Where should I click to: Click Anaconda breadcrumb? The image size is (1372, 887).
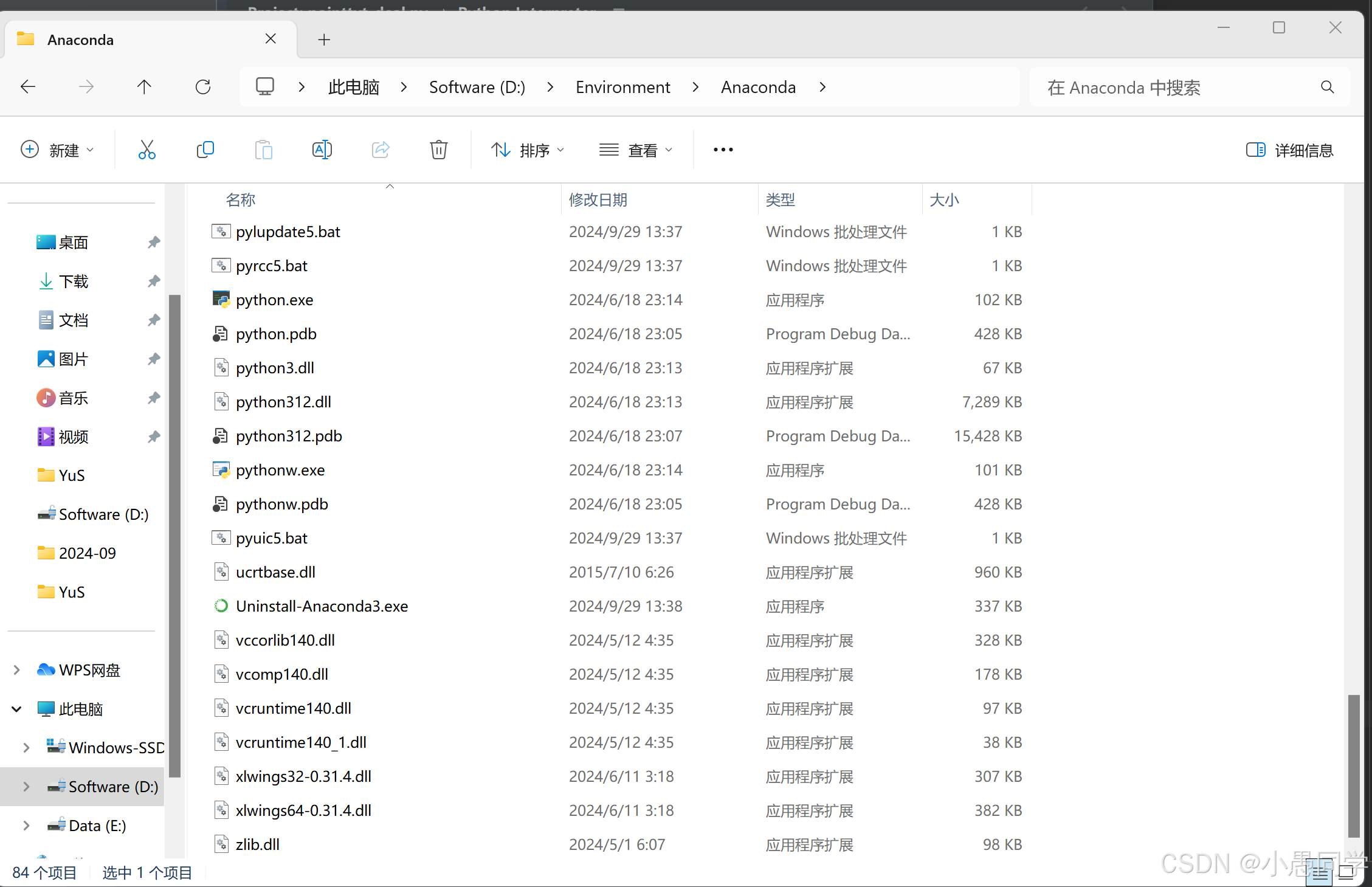(x=759, y=88)
